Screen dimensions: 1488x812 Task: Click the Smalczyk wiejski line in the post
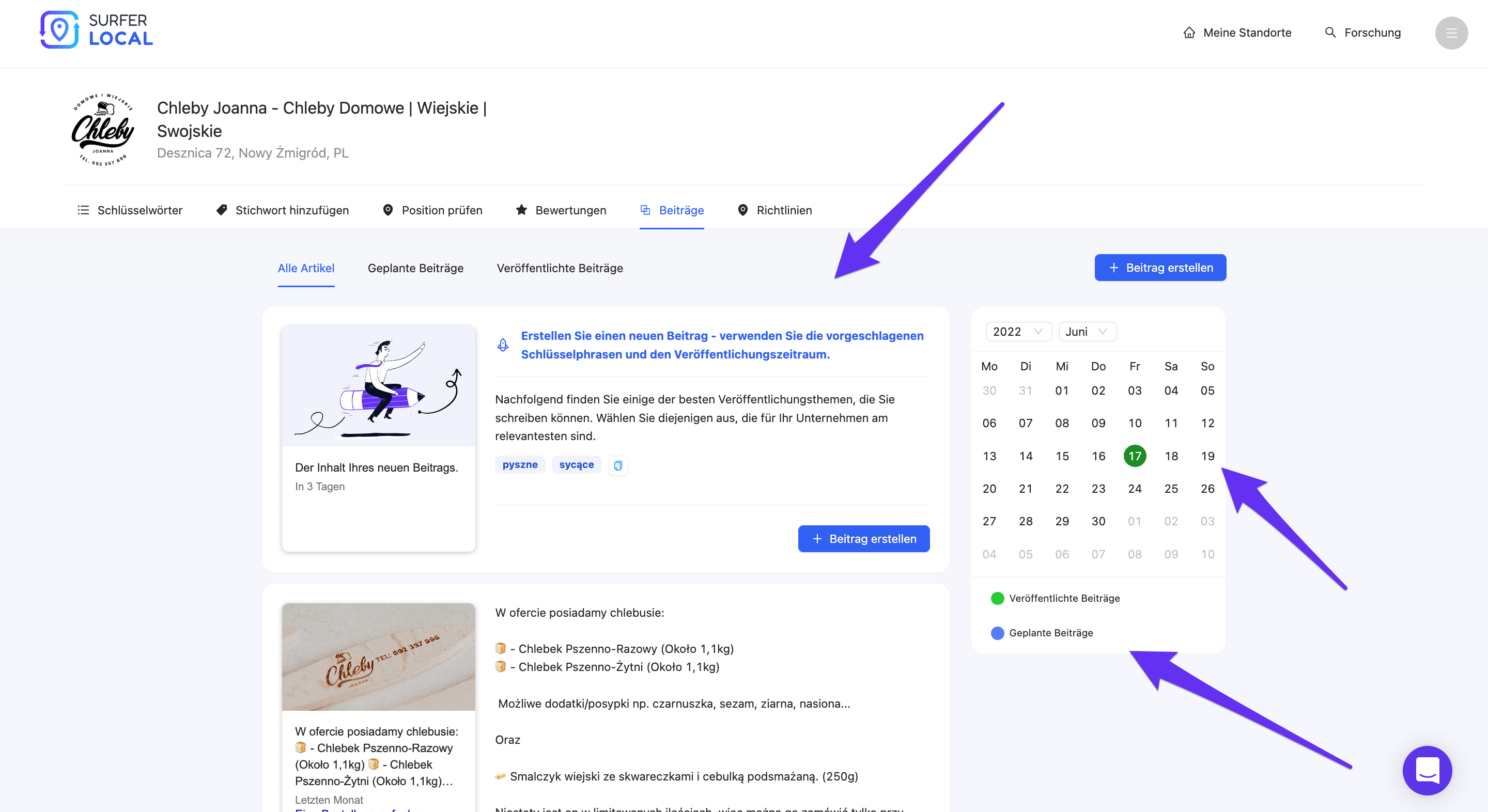point(676,776)
